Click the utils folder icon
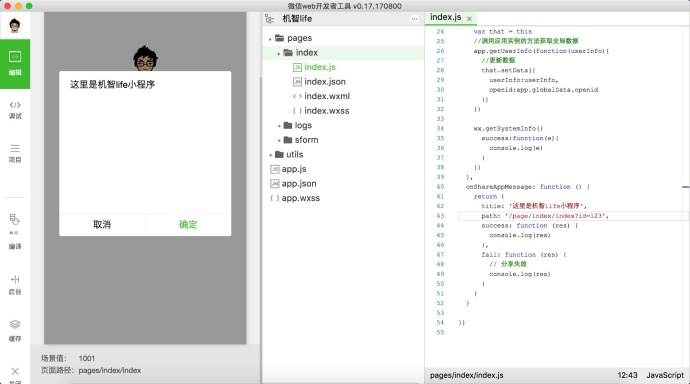690x384 pixels. [x=279, y=154]
